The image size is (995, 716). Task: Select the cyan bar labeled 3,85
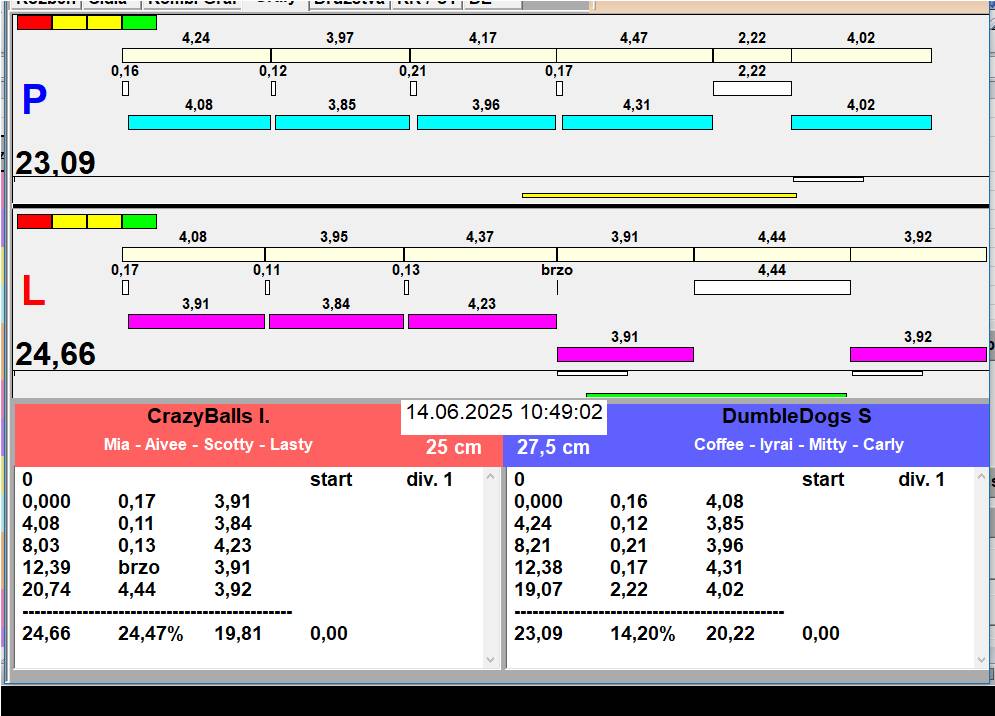342,123
